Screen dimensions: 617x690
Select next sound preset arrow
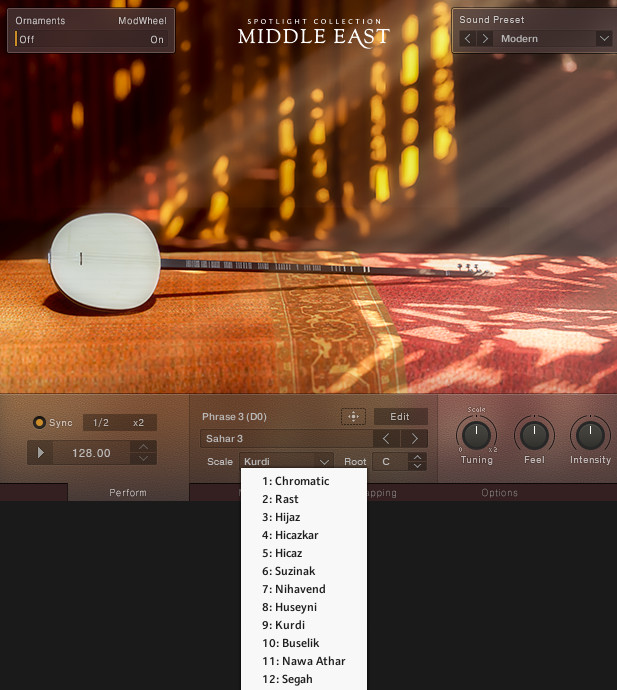pyautogui.click(x=485, y=39)
